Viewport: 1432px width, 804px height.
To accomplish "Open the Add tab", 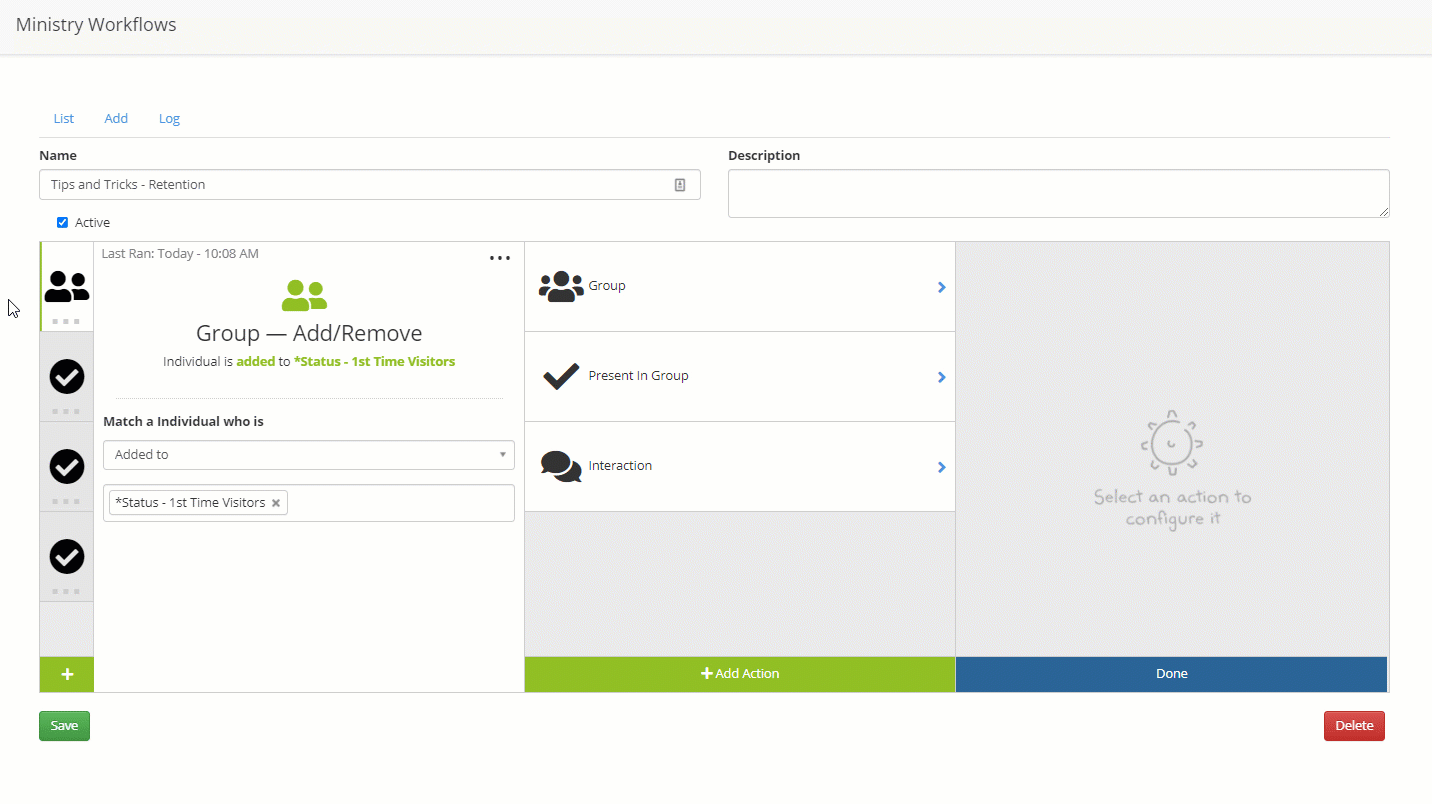I will (116, 118).
